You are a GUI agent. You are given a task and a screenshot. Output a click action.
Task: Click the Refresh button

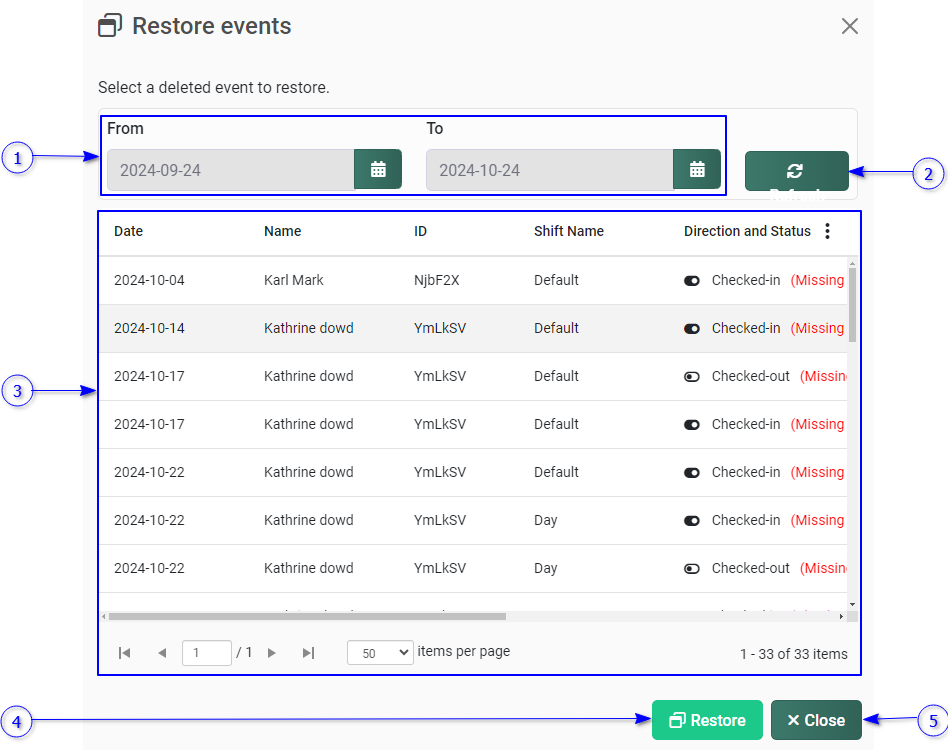pyautogui.click(x=796, y=171)
